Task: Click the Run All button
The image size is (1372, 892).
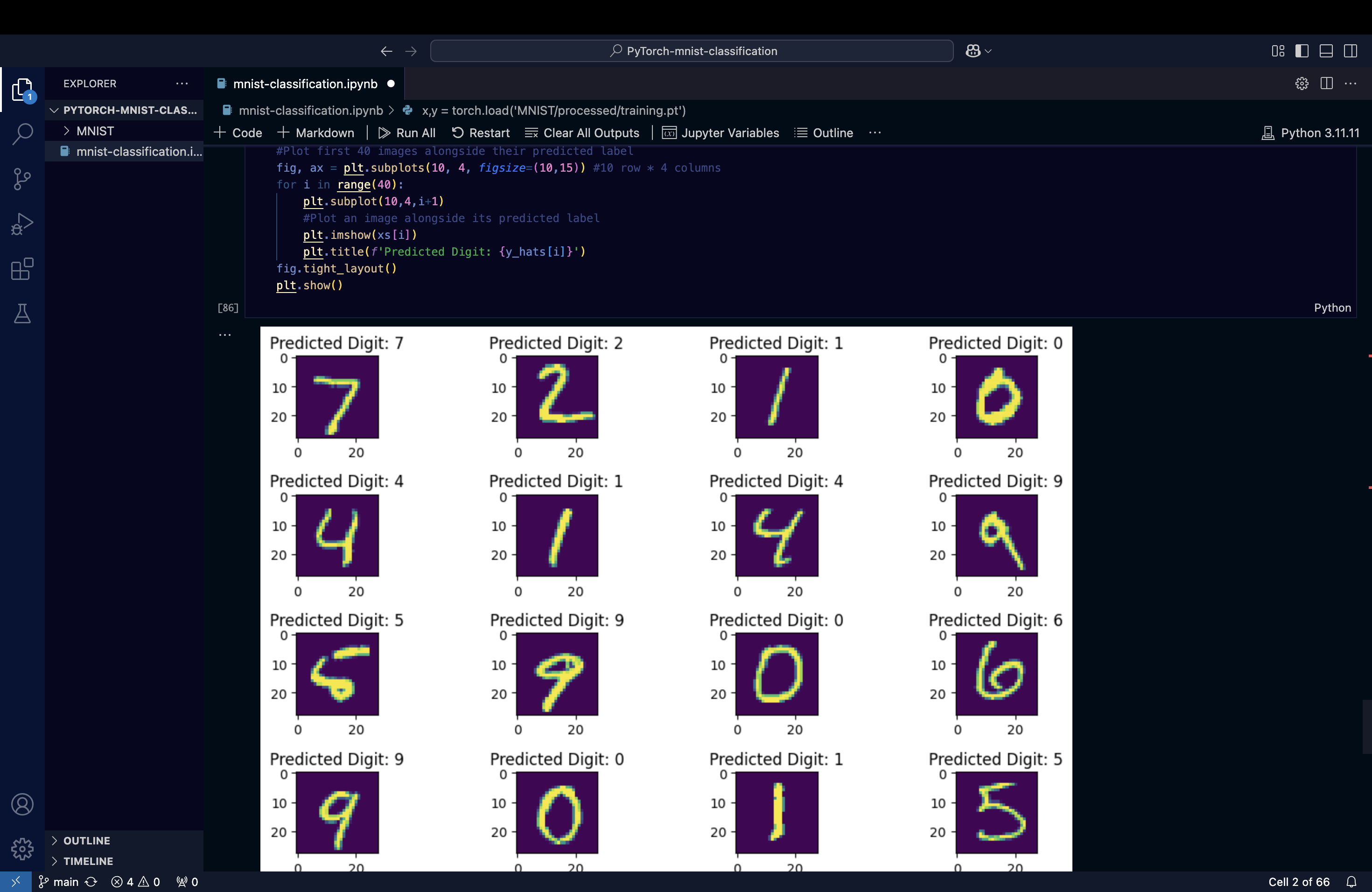Action: pos(407,132)
